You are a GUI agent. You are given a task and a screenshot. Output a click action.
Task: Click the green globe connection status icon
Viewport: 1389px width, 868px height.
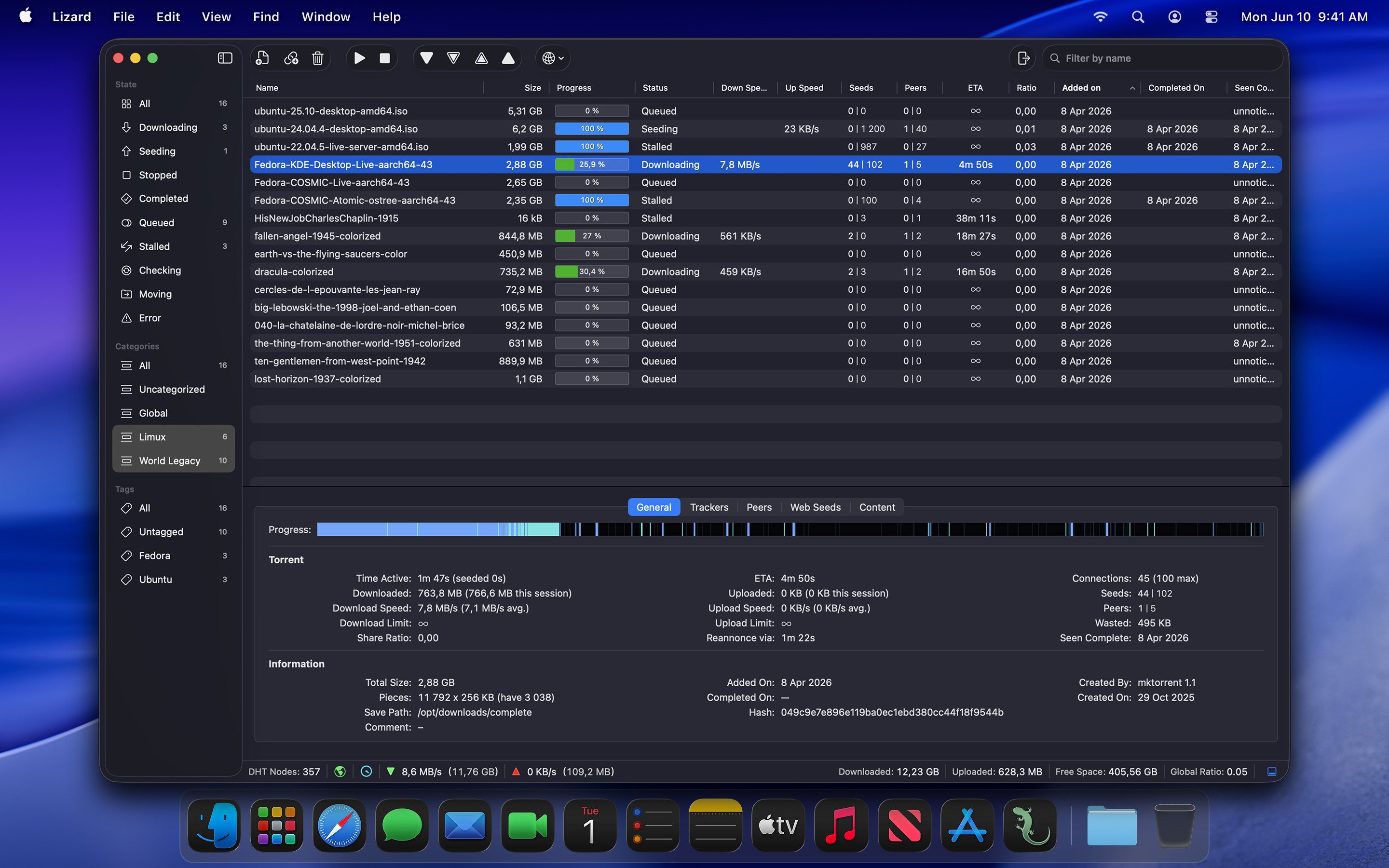340,772
